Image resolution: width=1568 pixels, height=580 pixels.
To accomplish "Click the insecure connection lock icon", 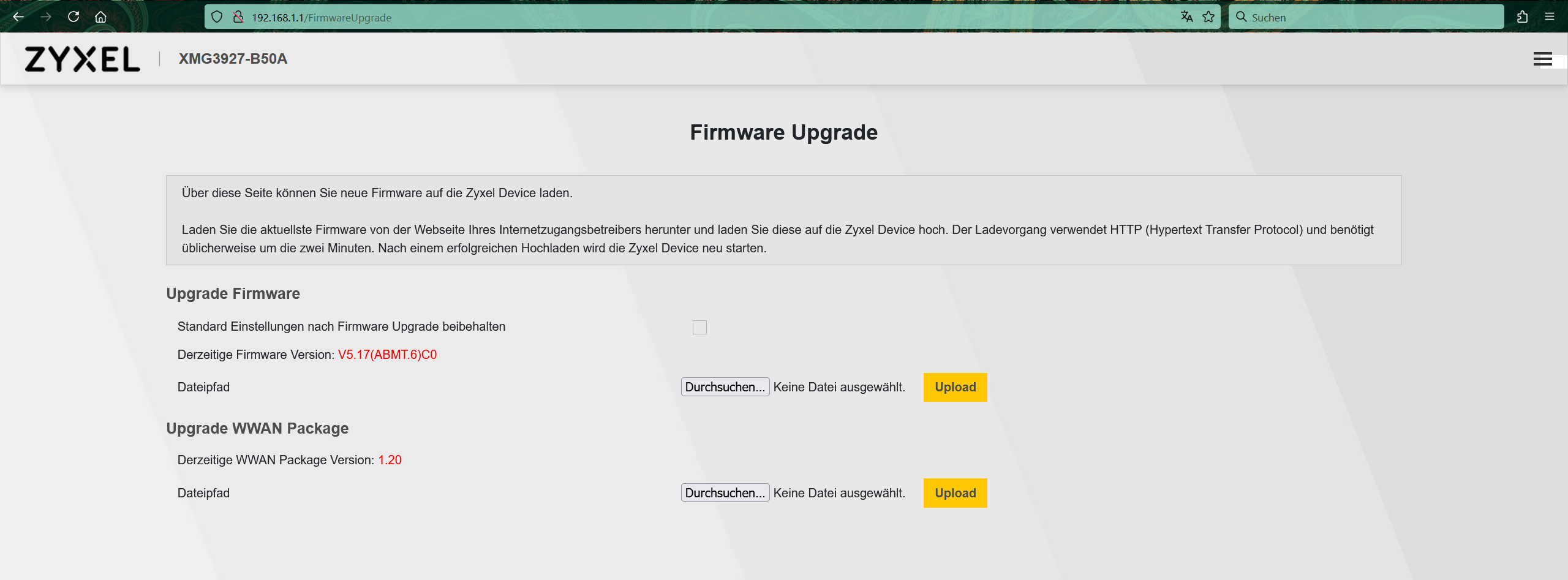I will [238, 17].
